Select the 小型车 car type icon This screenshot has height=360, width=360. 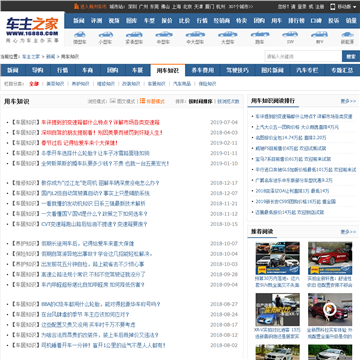pyautogui.click(x=106, y=37)
